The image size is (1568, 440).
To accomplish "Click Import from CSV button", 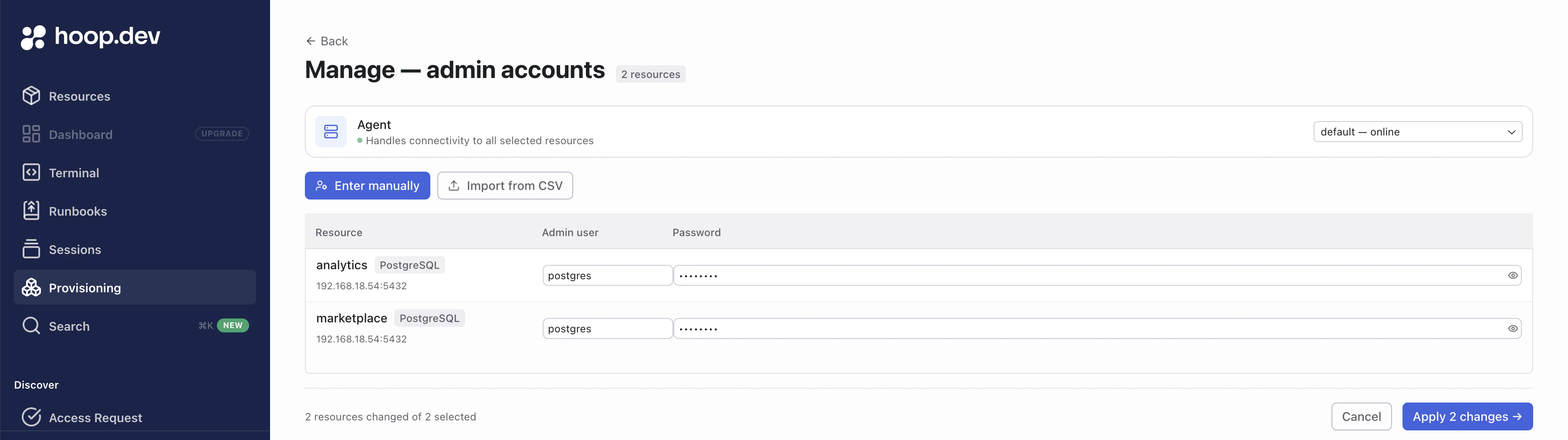I will 505,186.
